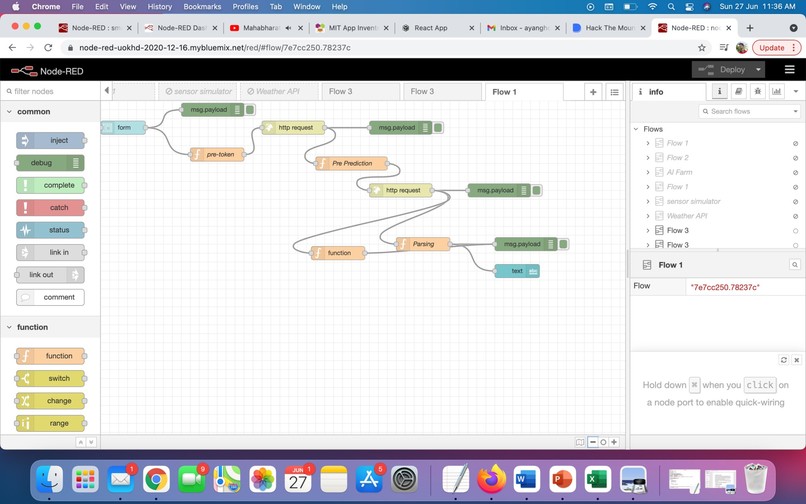Toggle enabled state of Flow 2 row
The image size is (806, 504).
795,158
